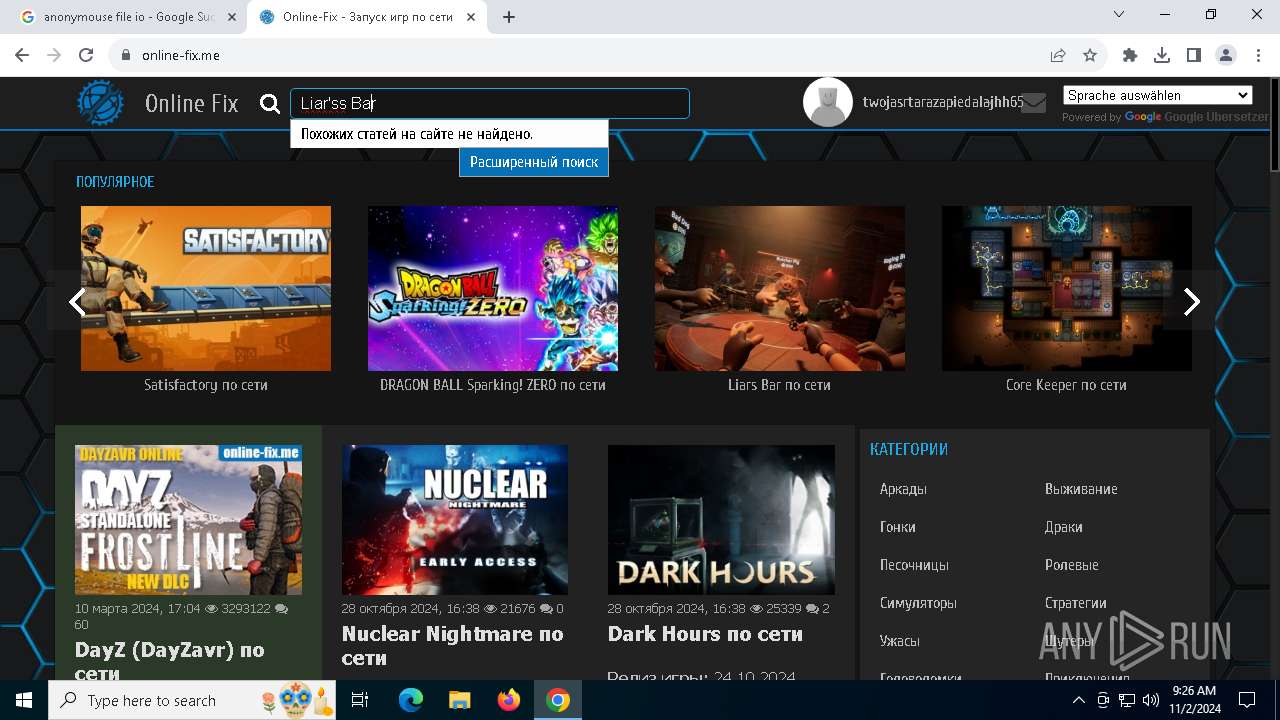Select Online-Fix browser tab
Image resolution: width=1280 pixels, height=720 pixels.
(x=367, y=17)
